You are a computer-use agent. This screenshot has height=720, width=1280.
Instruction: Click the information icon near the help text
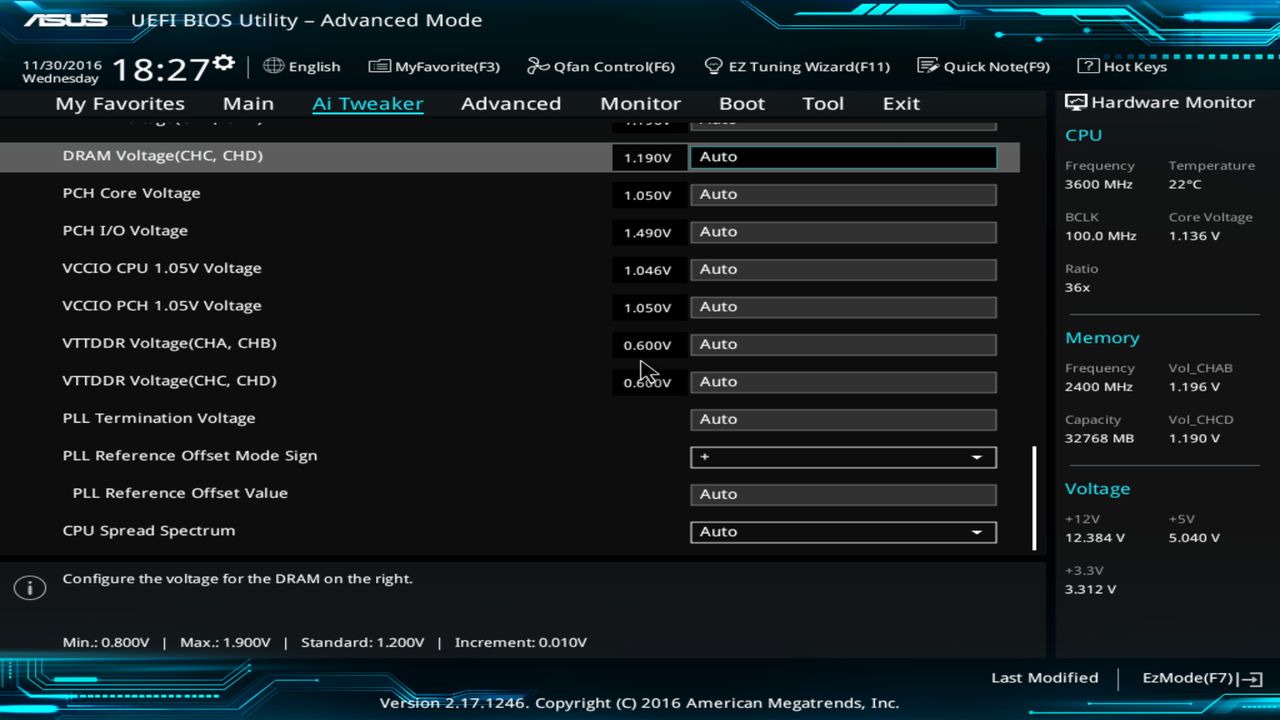[x=29, y=588]
